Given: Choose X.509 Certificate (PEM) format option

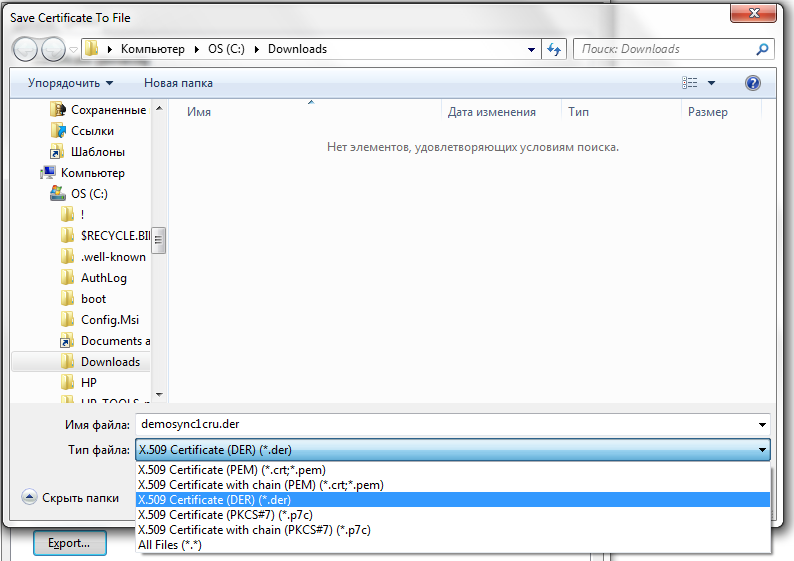Looking at the screenshot, I should coord(231,470).
